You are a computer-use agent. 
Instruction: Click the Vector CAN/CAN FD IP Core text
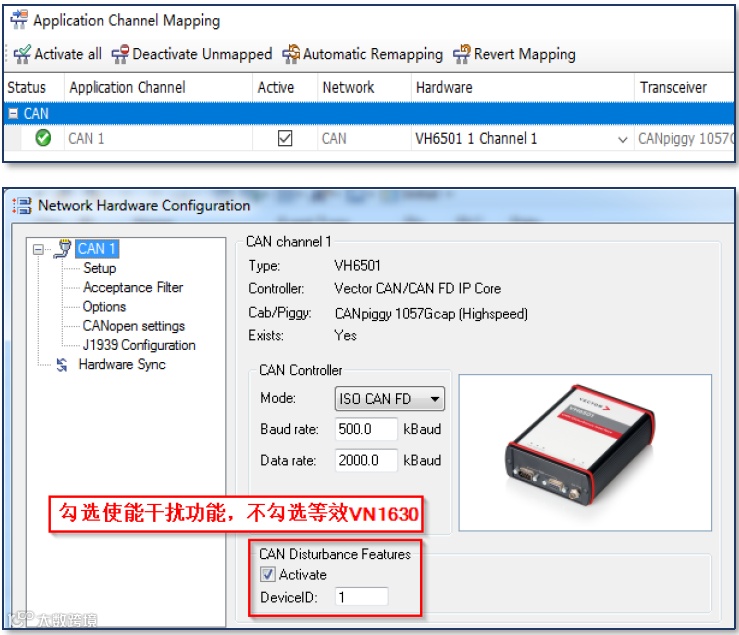(418, 289)
